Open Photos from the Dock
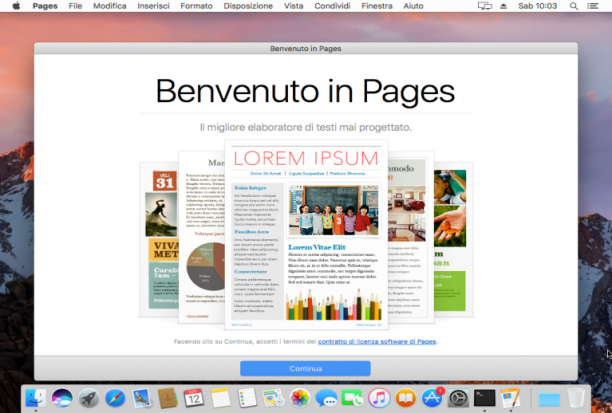The width and height of the screenshot is (612, 413). tap(300, 399)
